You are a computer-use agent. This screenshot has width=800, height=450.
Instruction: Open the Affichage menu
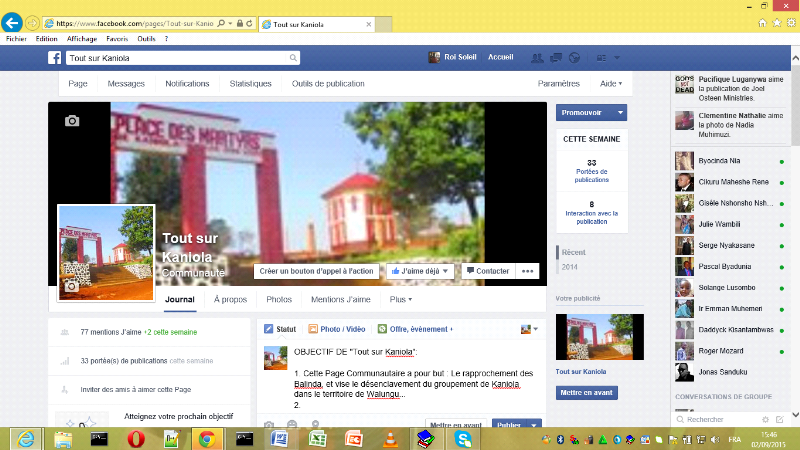click(x=82, y=39)
